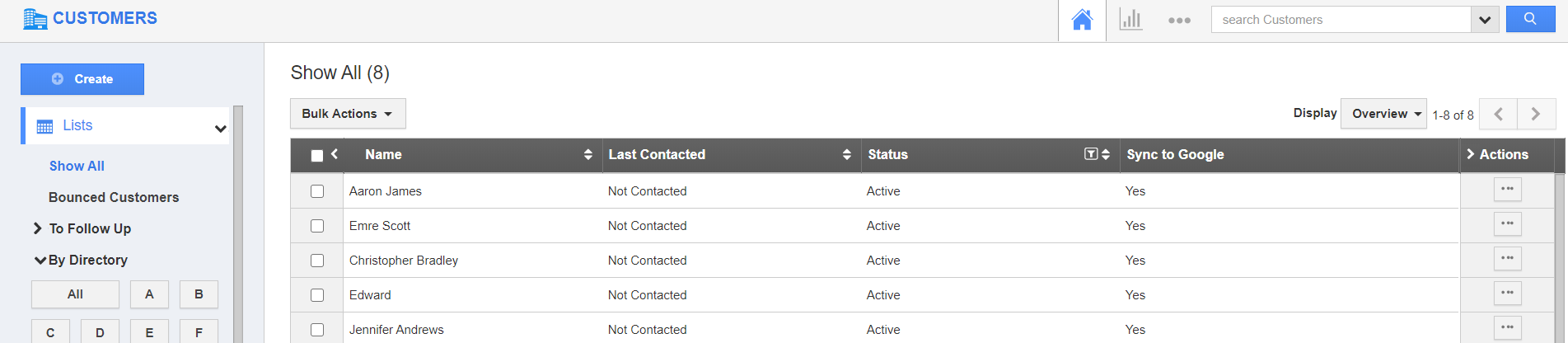This screenshot has height=343, width=1568.
Task: Sort the Last Contacted column
Action: click(x=846, y=154)
